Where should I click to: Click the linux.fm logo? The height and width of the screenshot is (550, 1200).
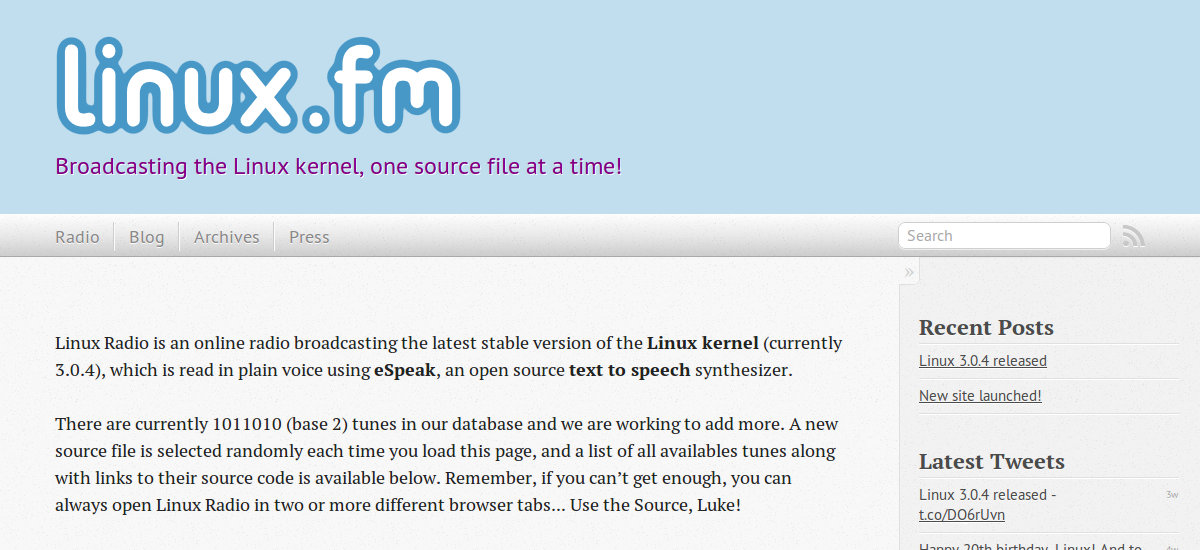(258, 86)
